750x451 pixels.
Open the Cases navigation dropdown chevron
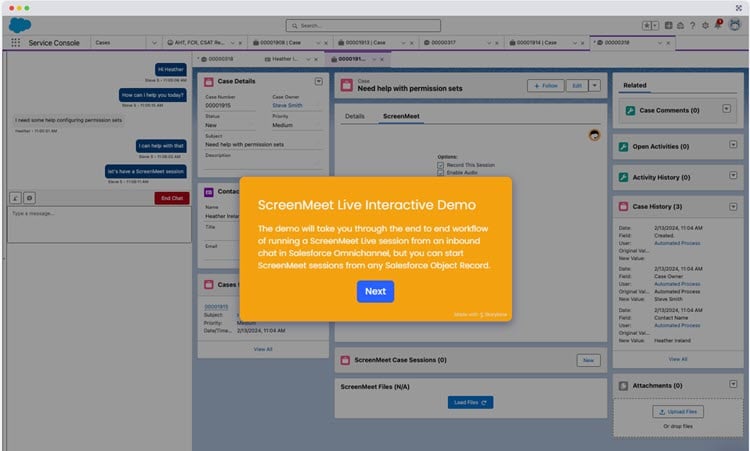click(154, 43)
